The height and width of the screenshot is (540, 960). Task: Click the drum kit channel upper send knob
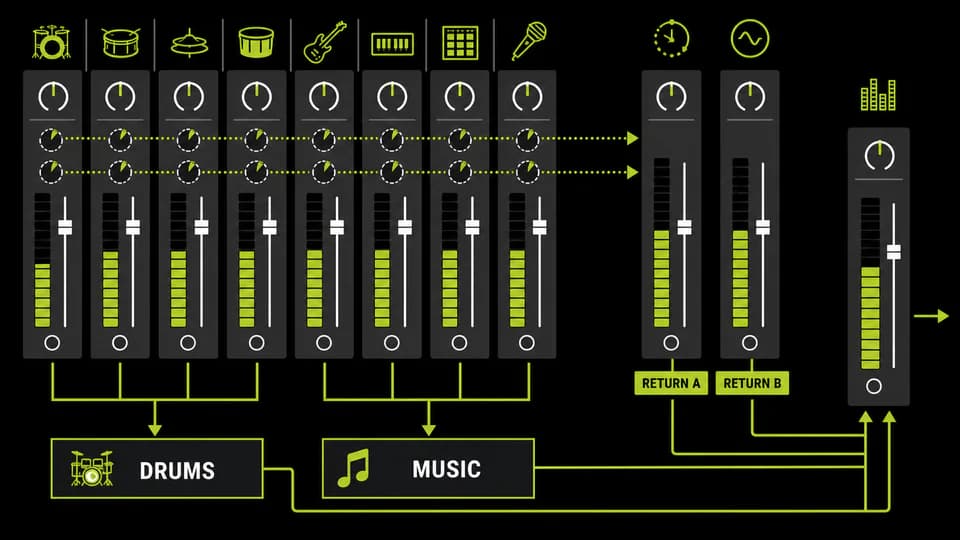click(x=51, y=140)
